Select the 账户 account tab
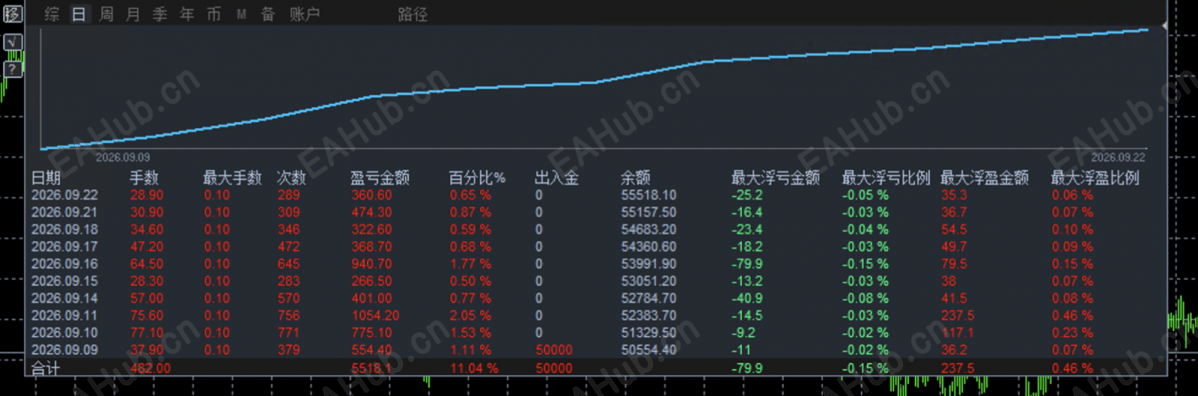The image size is (1198, 396). point(305,14)
